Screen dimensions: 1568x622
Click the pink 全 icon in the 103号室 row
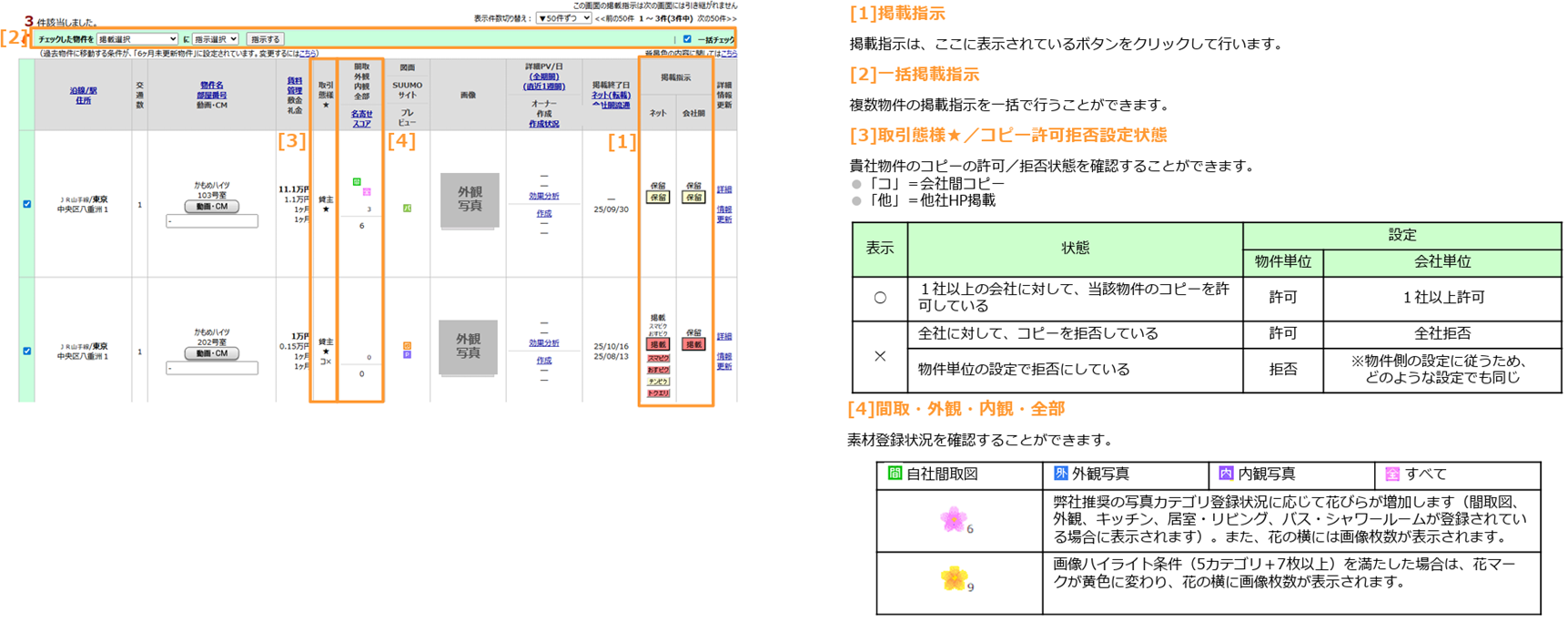click(367, 192)
